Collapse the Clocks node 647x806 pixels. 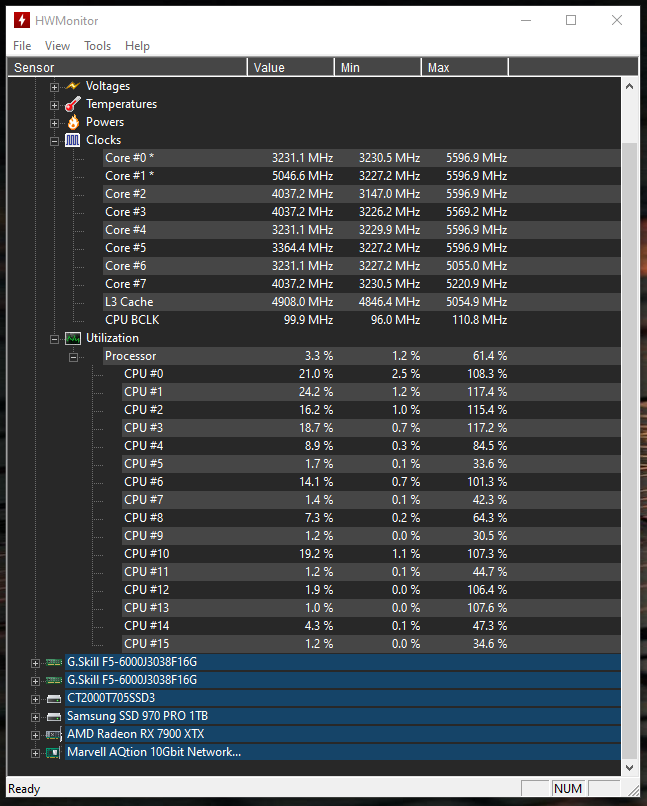click(x=54, y=141)
